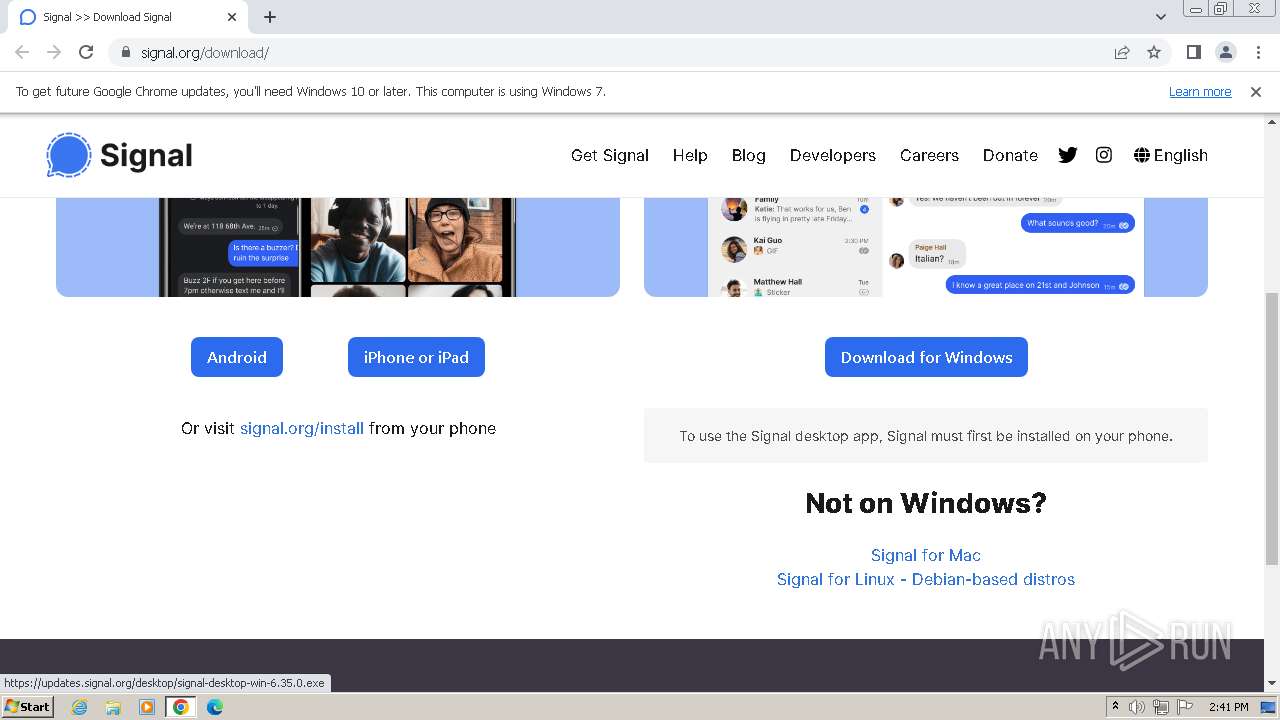This screenshot has height=720, width=1280.
Task: Close the Download Signal tab
Action: tap(232, 17)
